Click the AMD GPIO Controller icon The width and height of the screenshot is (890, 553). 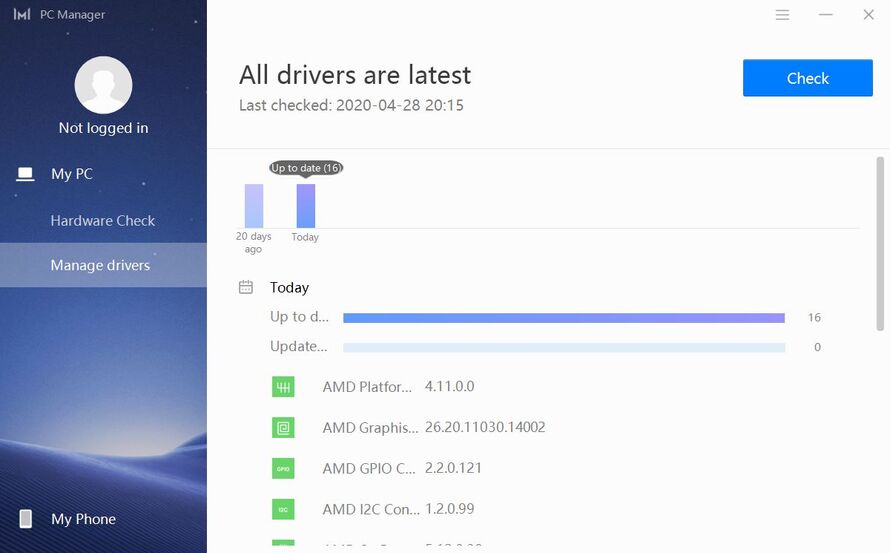click(284, 468)
